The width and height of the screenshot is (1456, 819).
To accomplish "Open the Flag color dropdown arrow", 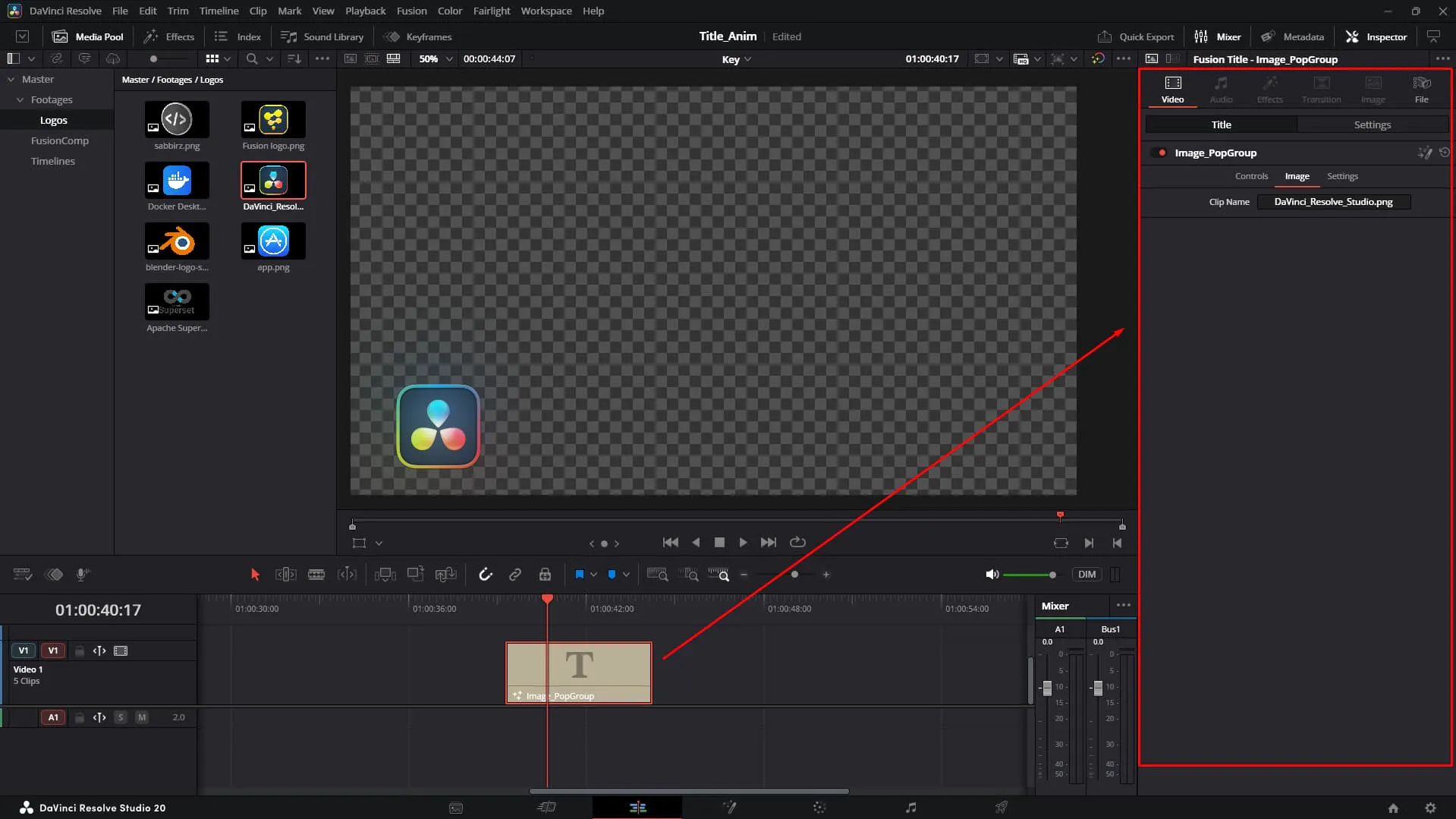I will tap(594, 575).
